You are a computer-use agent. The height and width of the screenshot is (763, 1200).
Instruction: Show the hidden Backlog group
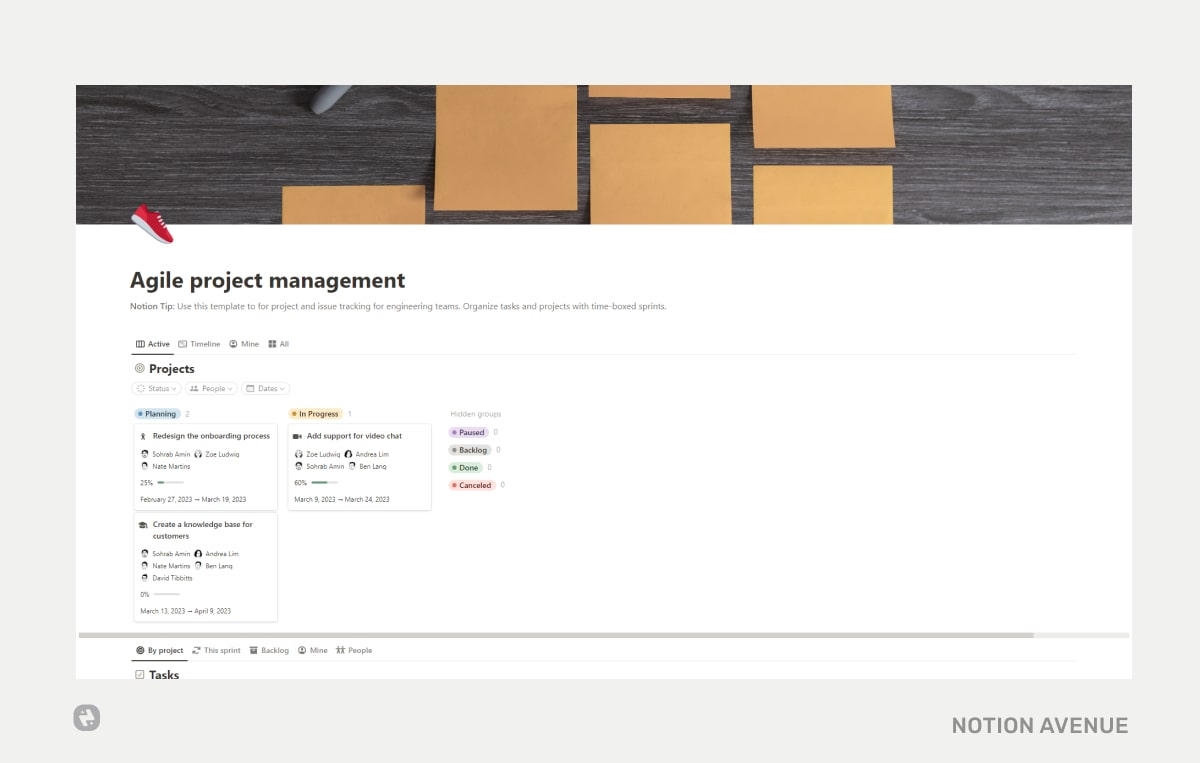pyautogui.click(x=471, y=450)
